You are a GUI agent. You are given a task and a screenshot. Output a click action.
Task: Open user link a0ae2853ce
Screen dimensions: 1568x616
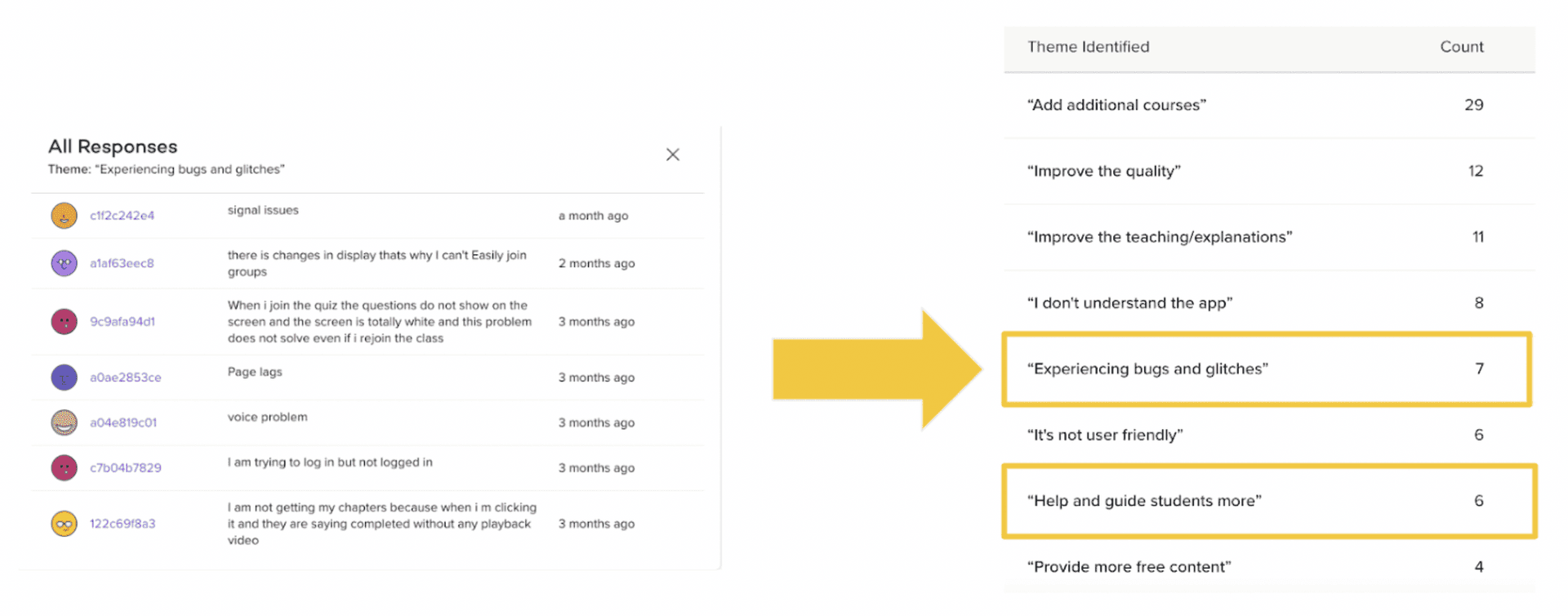[x=126, y=377]
